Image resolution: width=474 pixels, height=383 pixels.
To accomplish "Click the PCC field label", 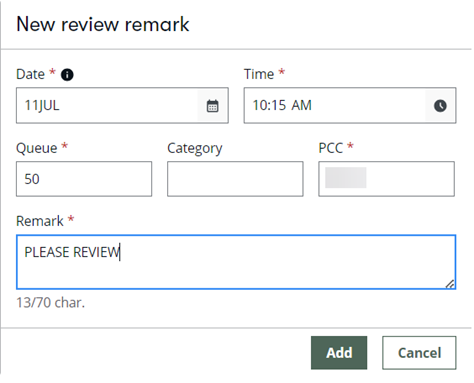I will (x=330, y=148).
